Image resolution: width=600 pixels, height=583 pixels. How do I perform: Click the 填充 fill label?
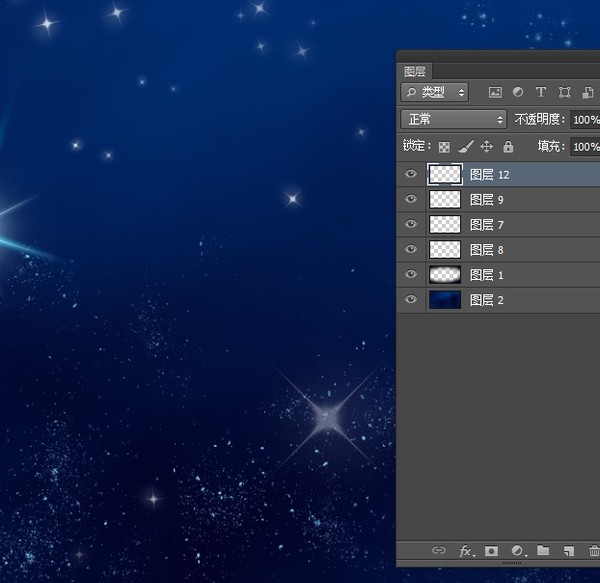click(x=551, y=146)
